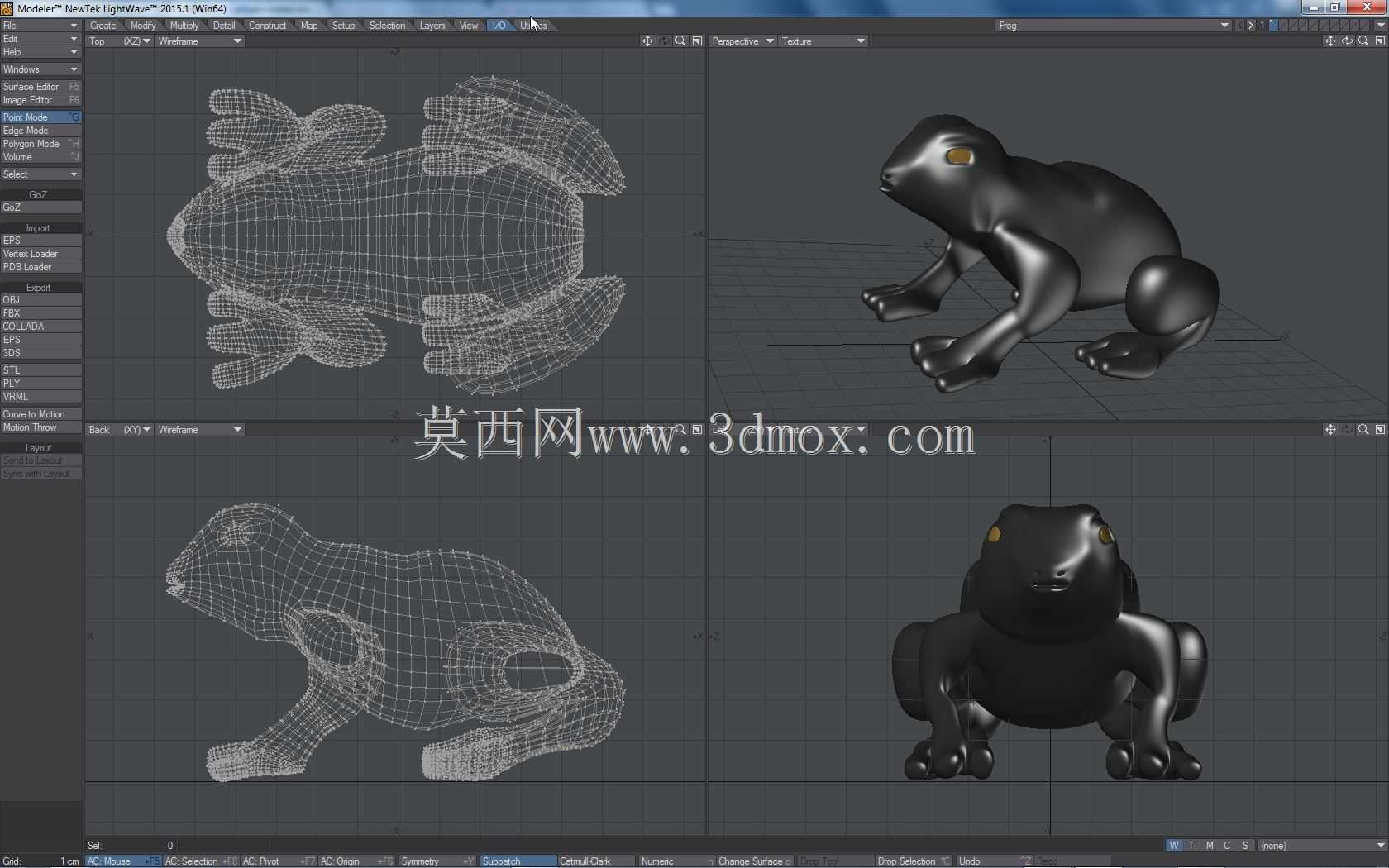Click the LightWave Modeler application icon in title bar
The width and height of the screenshot is (1389, 868).
pos(7,8)
